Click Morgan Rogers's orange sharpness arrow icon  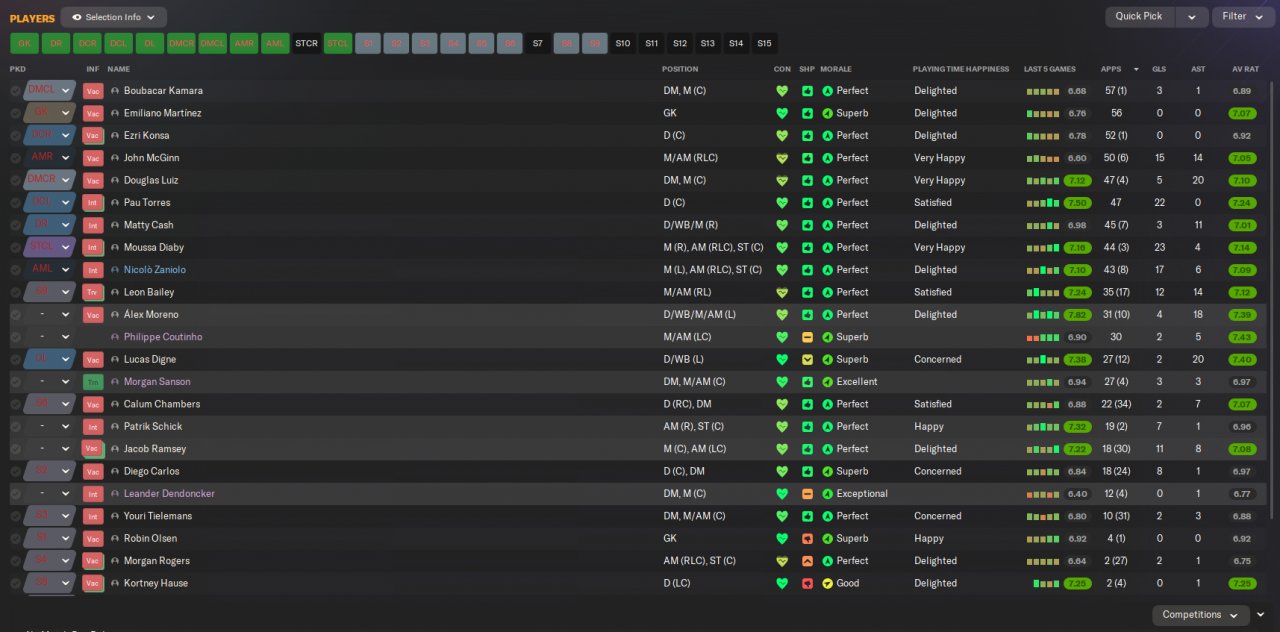click(x=807, y=561)
